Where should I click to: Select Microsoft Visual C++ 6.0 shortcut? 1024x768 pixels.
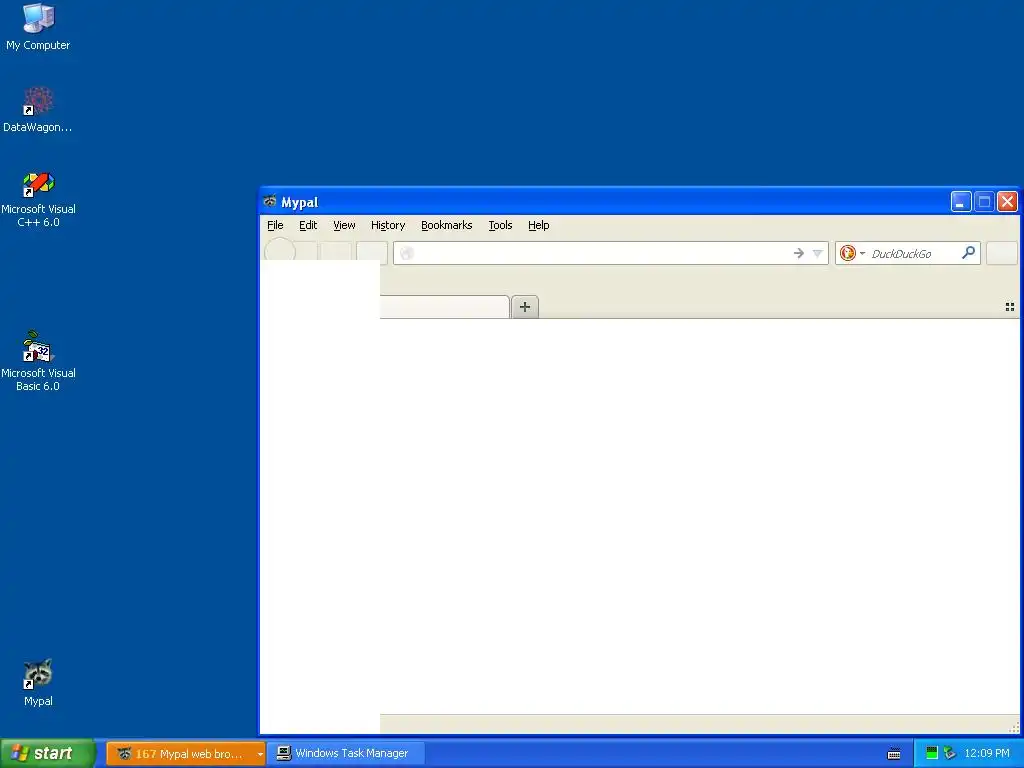click(38, 199)
